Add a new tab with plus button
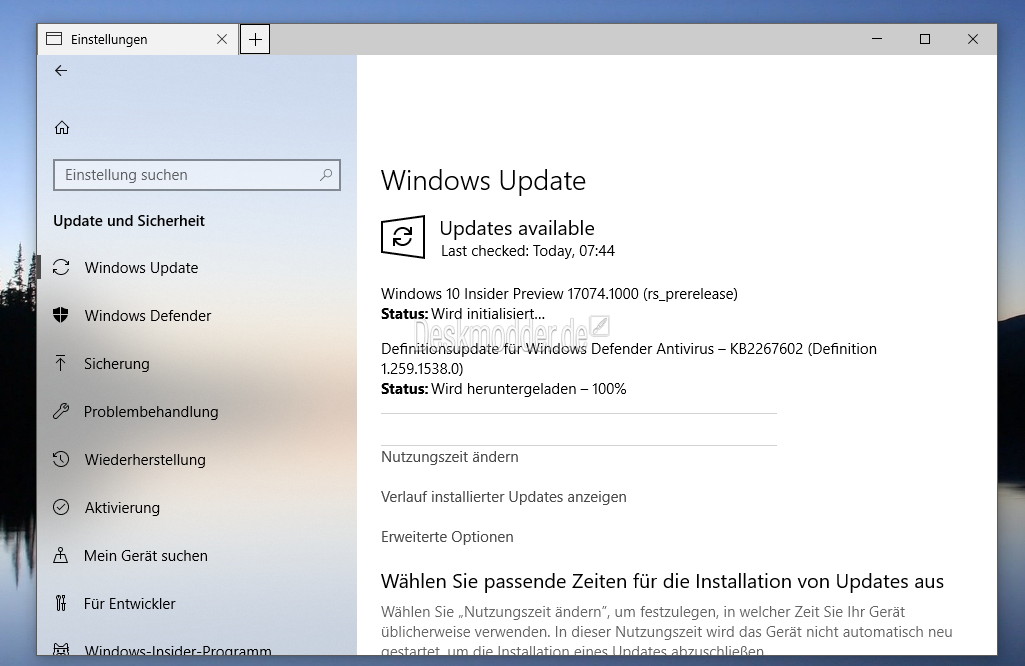This screenshot has height=666, width=1025. coord(255,39)
